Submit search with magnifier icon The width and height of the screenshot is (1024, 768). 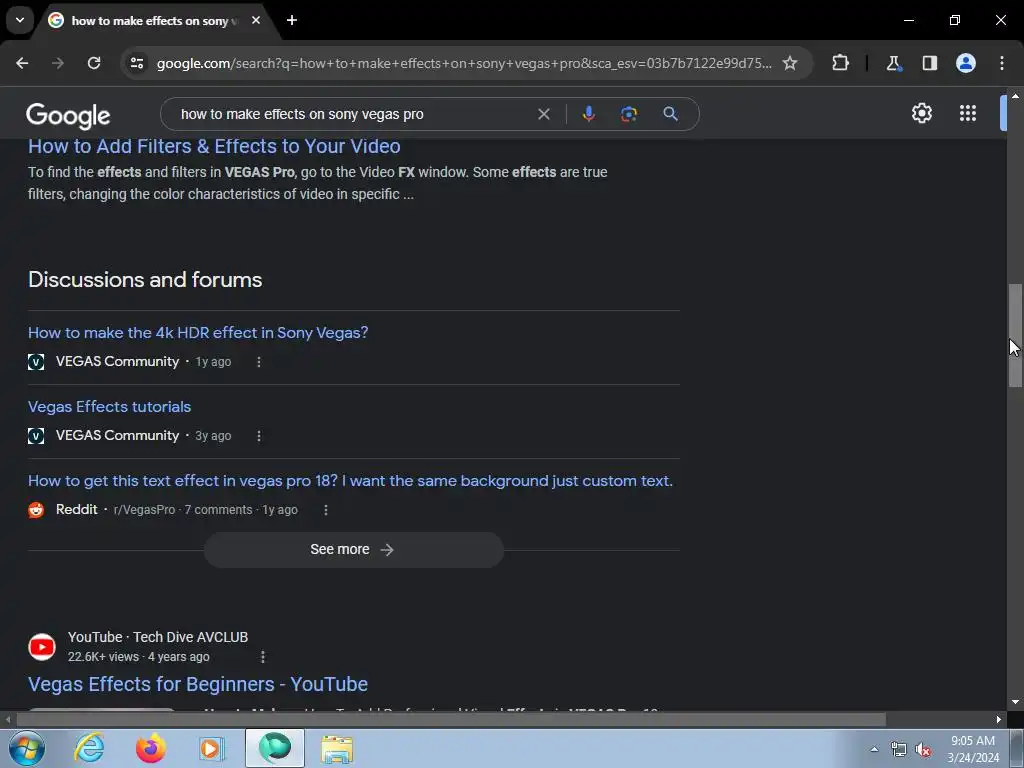670,114
